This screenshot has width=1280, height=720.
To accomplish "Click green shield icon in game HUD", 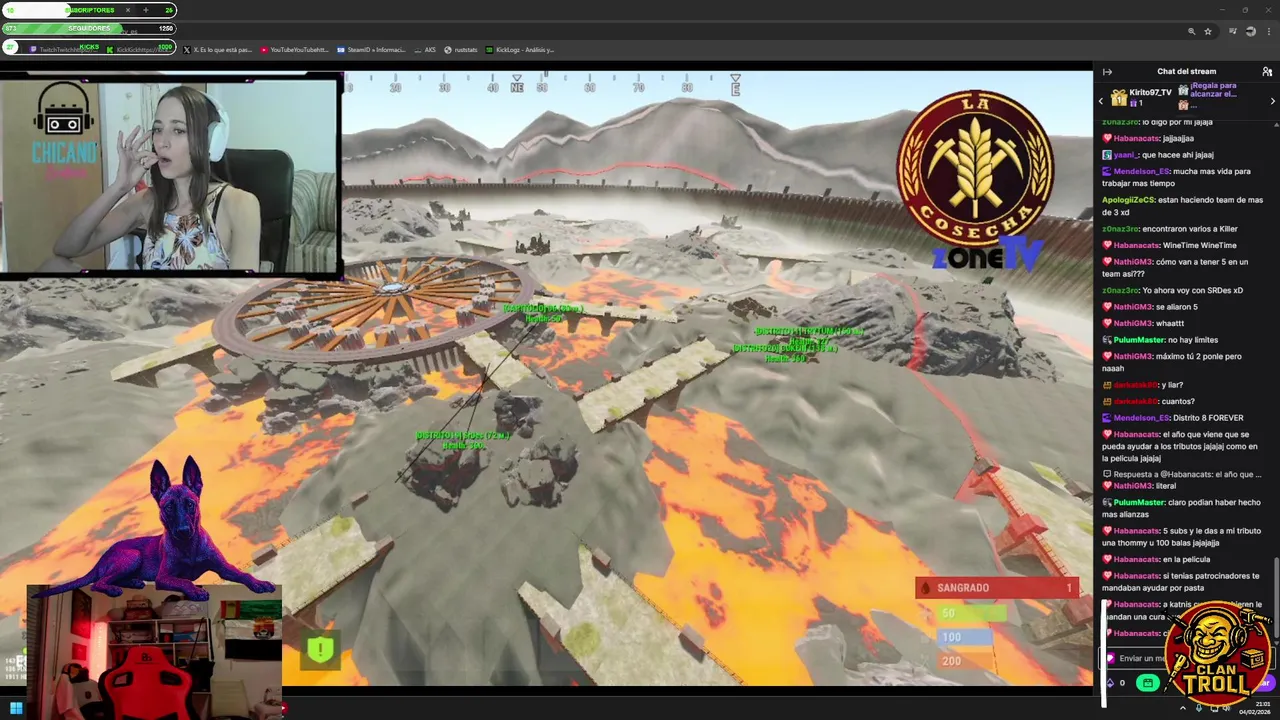I will 320,650.
